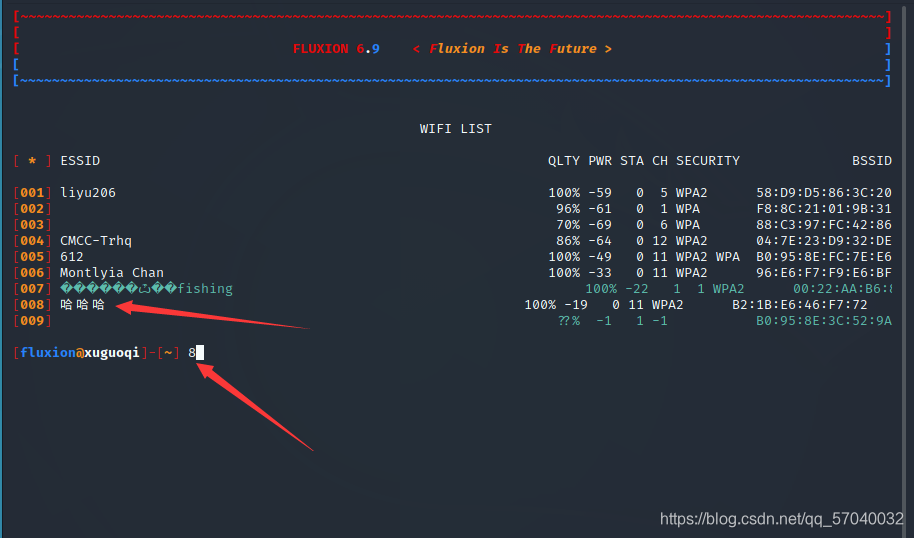
Task: Click BSSID B0:95:8E:FC:7E:E6
Action: coord(824,257)
